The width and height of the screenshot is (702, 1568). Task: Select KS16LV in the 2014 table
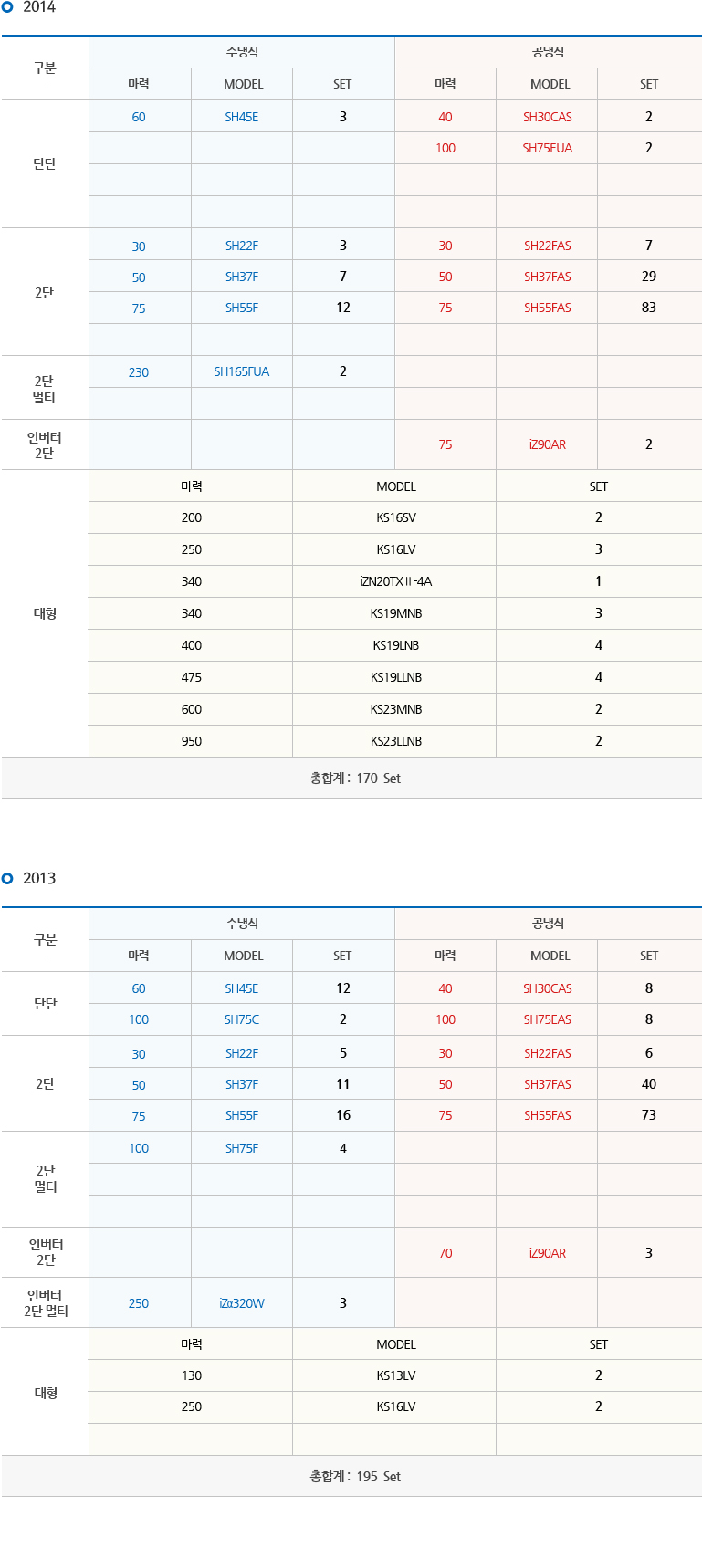(396, 549)
